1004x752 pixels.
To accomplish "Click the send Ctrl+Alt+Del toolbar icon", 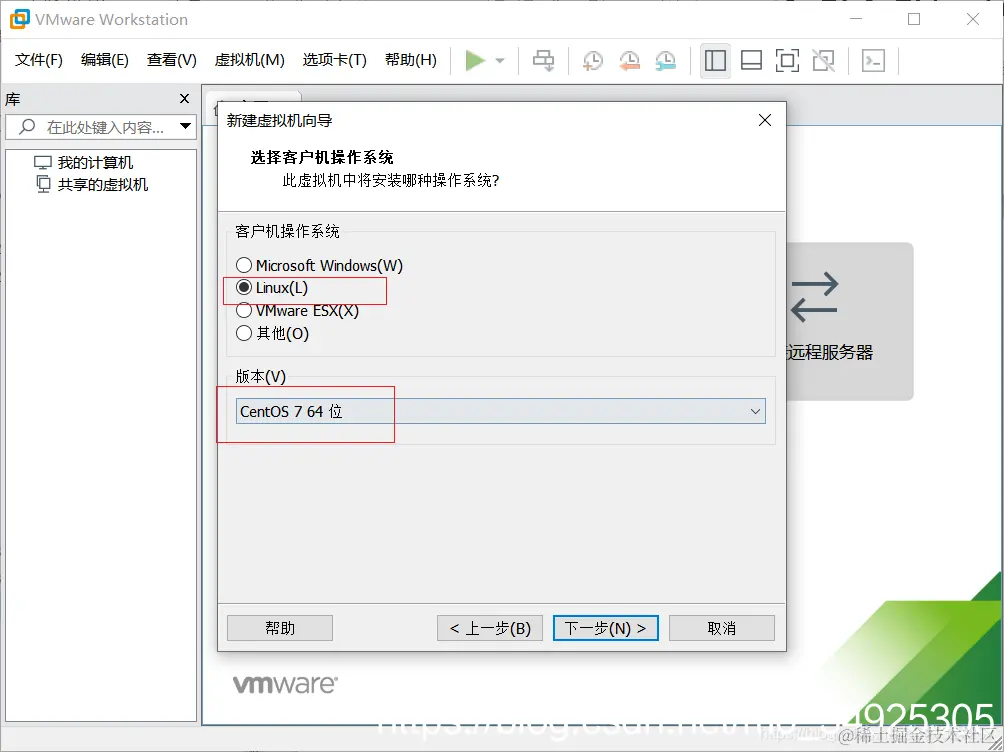I will tap(544, 61).
